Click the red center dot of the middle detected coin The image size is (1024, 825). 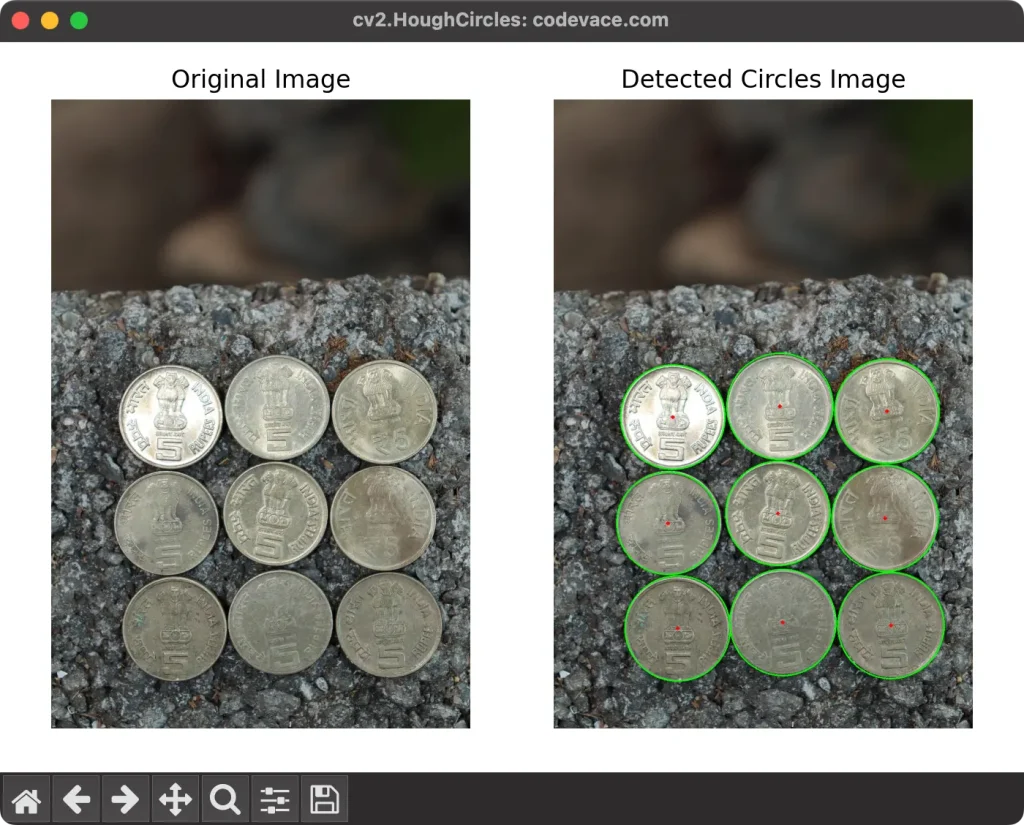(x=777, y=514)
